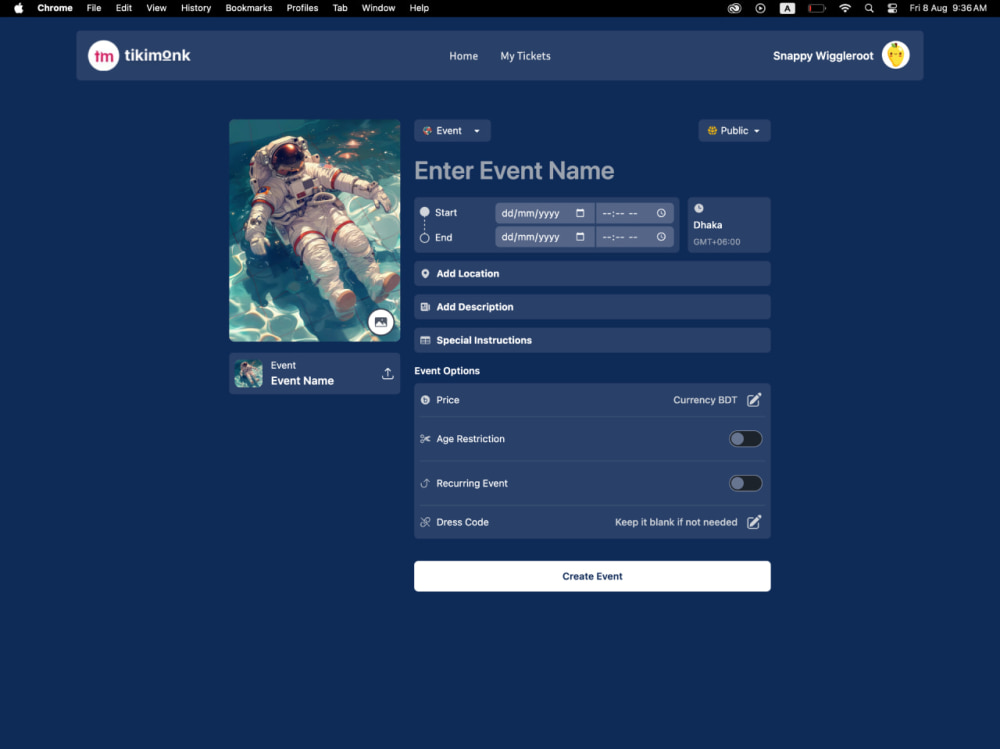
Task: Click the Creative Cloud menu bar icon
Action: (x=735, y=8)
